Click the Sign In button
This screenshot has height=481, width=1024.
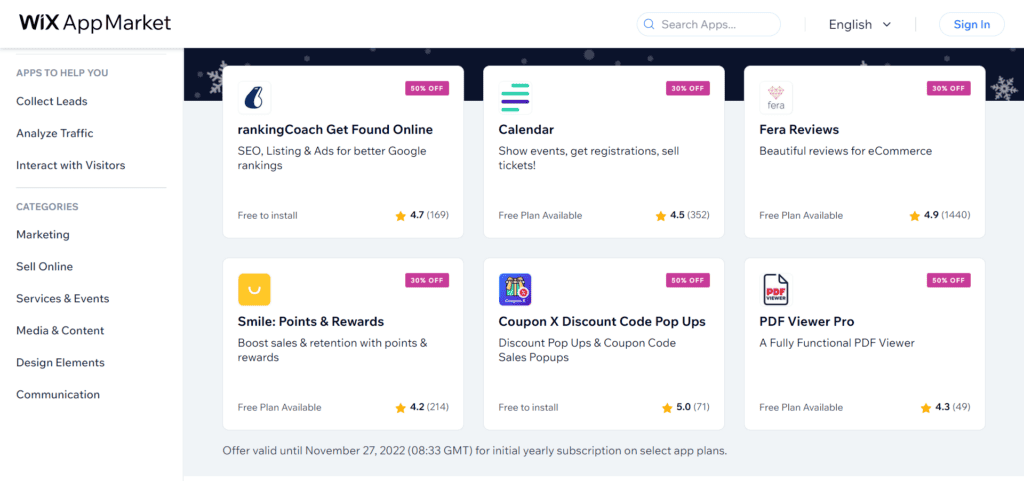[971, 24]
